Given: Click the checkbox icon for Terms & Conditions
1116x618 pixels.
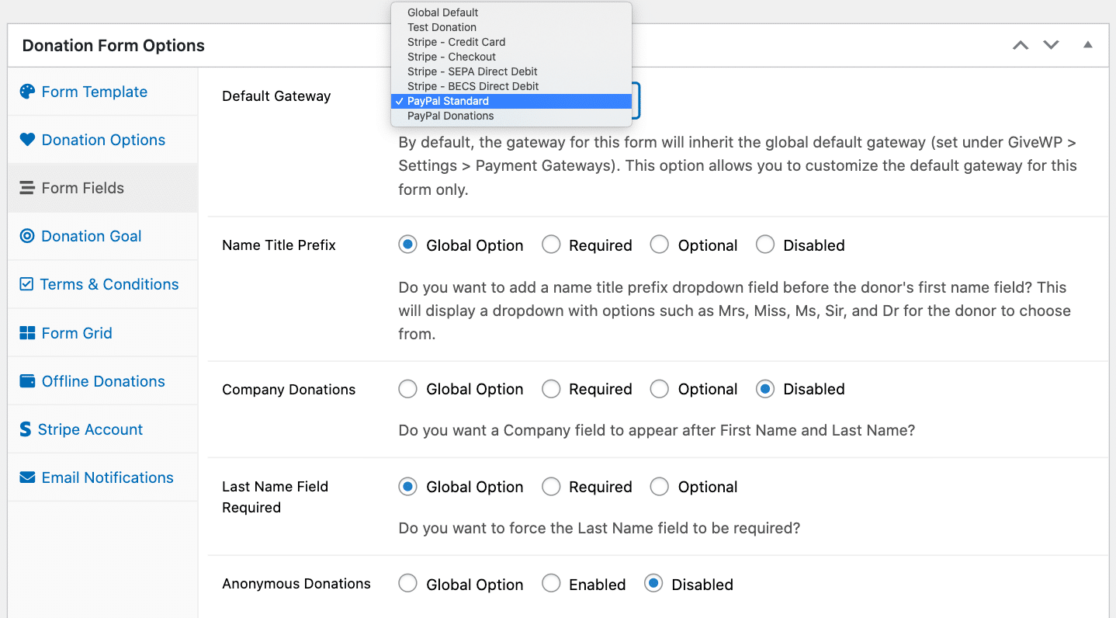Looking at the screenshot, I should coord(26,284).
